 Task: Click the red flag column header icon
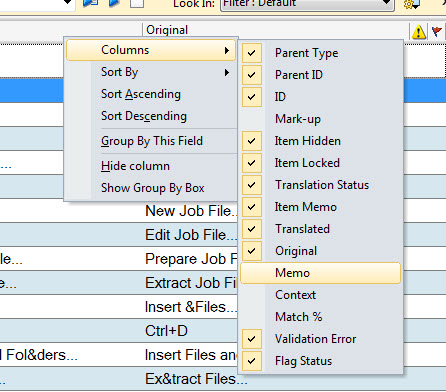(436, 31)
